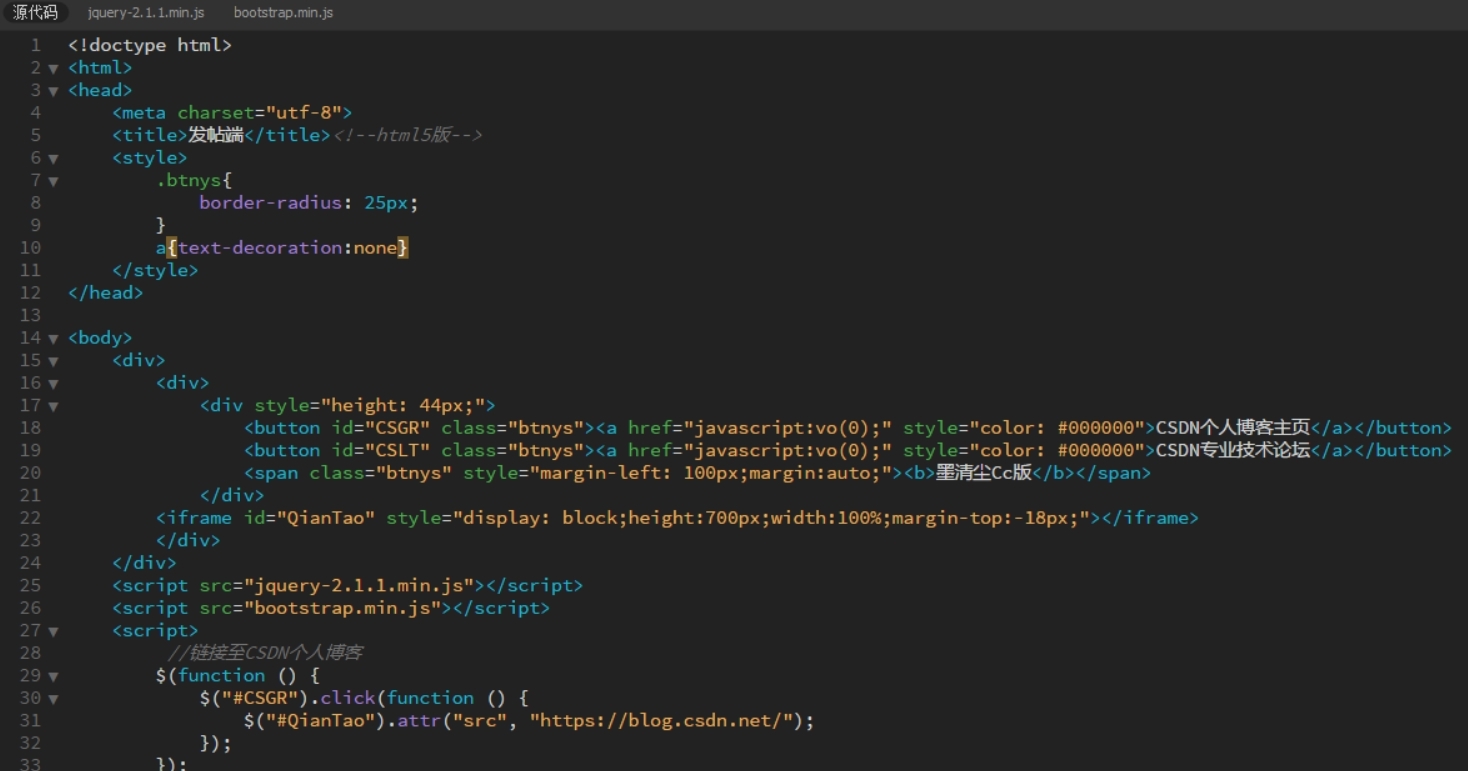Viewport: 1468px width, 771px height.
Task: Click line number 1 in the gutter
Action: [x=36, y=45]
